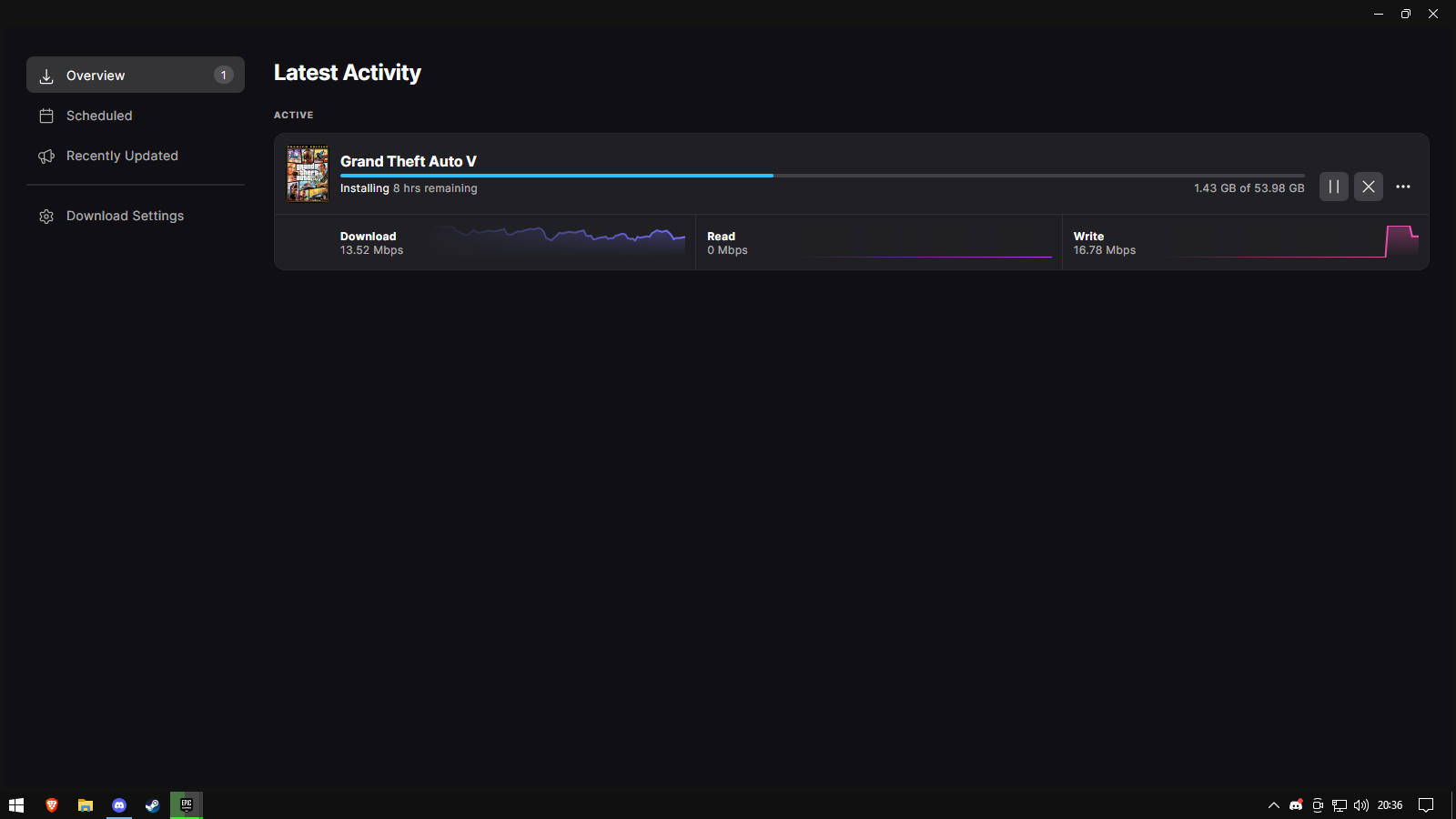Click the "0 Mbps" read value

(727, 250)
